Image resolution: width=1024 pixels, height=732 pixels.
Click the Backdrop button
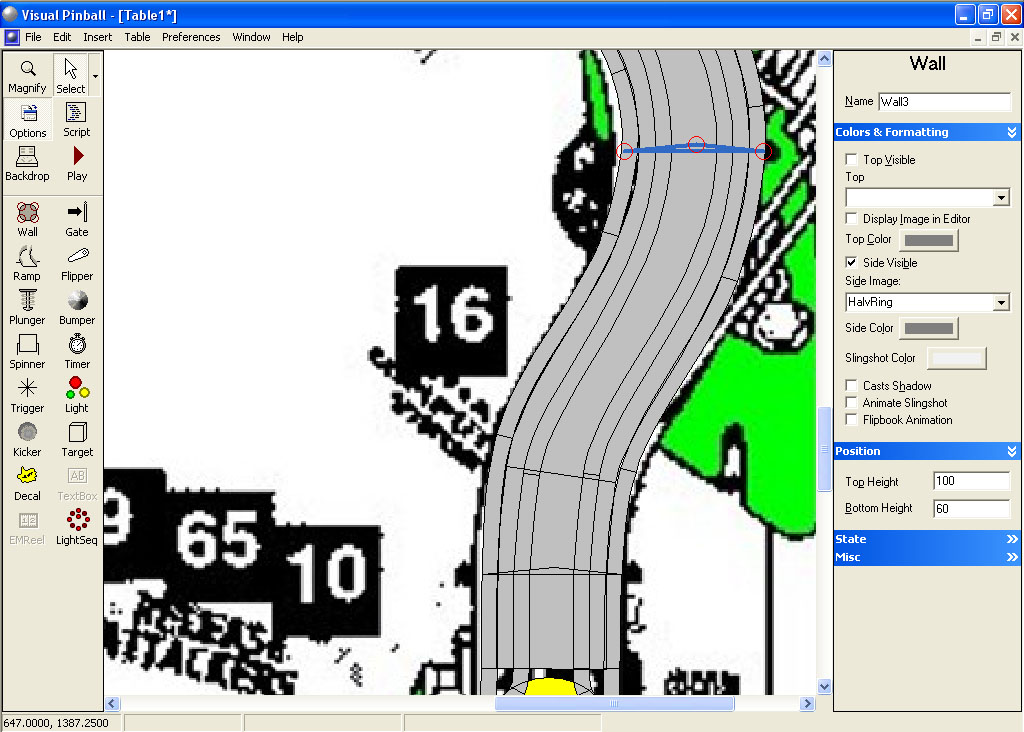click(27, 163)
